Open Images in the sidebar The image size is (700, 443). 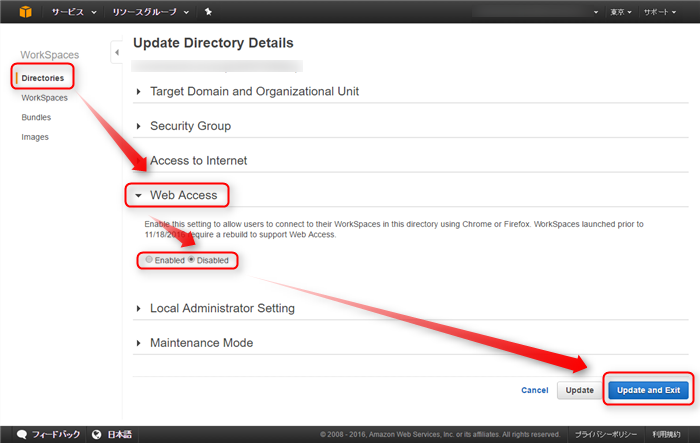35,137
